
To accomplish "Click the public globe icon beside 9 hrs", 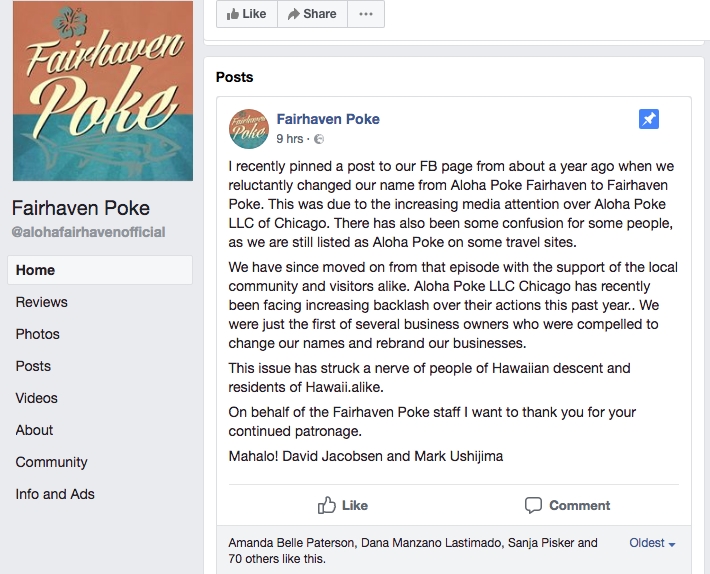I will tap(319, 139).
